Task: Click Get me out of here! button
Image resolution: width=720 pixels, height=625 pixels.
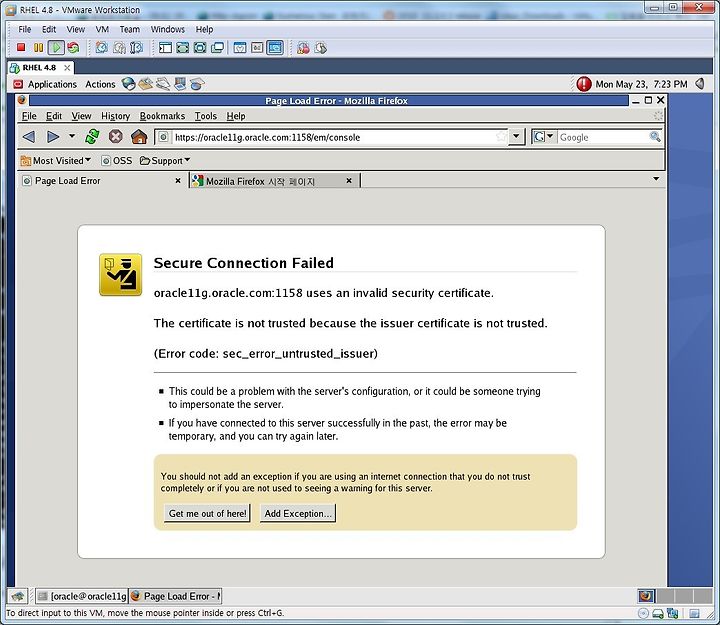Action: pos(207,513)
